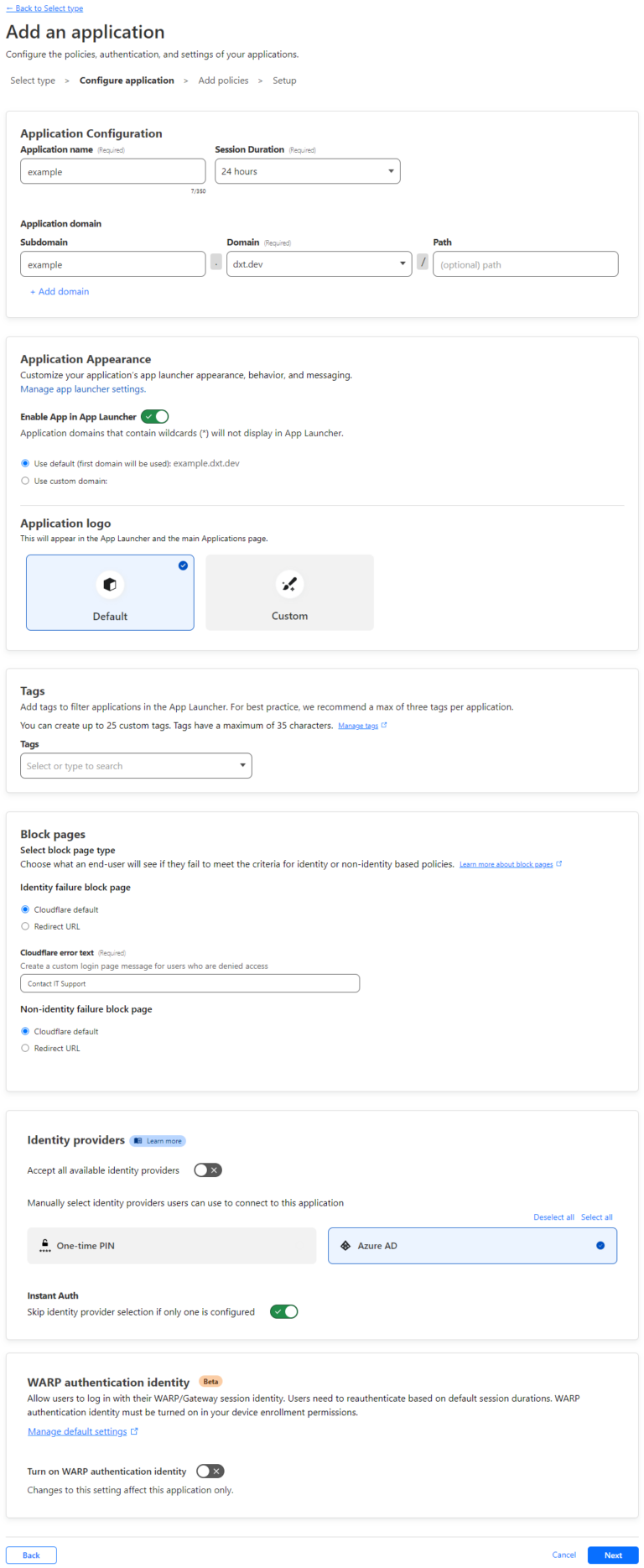The image size is (644, 1568).
Task: Click the path separator slash next to Domain
Action: 423,263
